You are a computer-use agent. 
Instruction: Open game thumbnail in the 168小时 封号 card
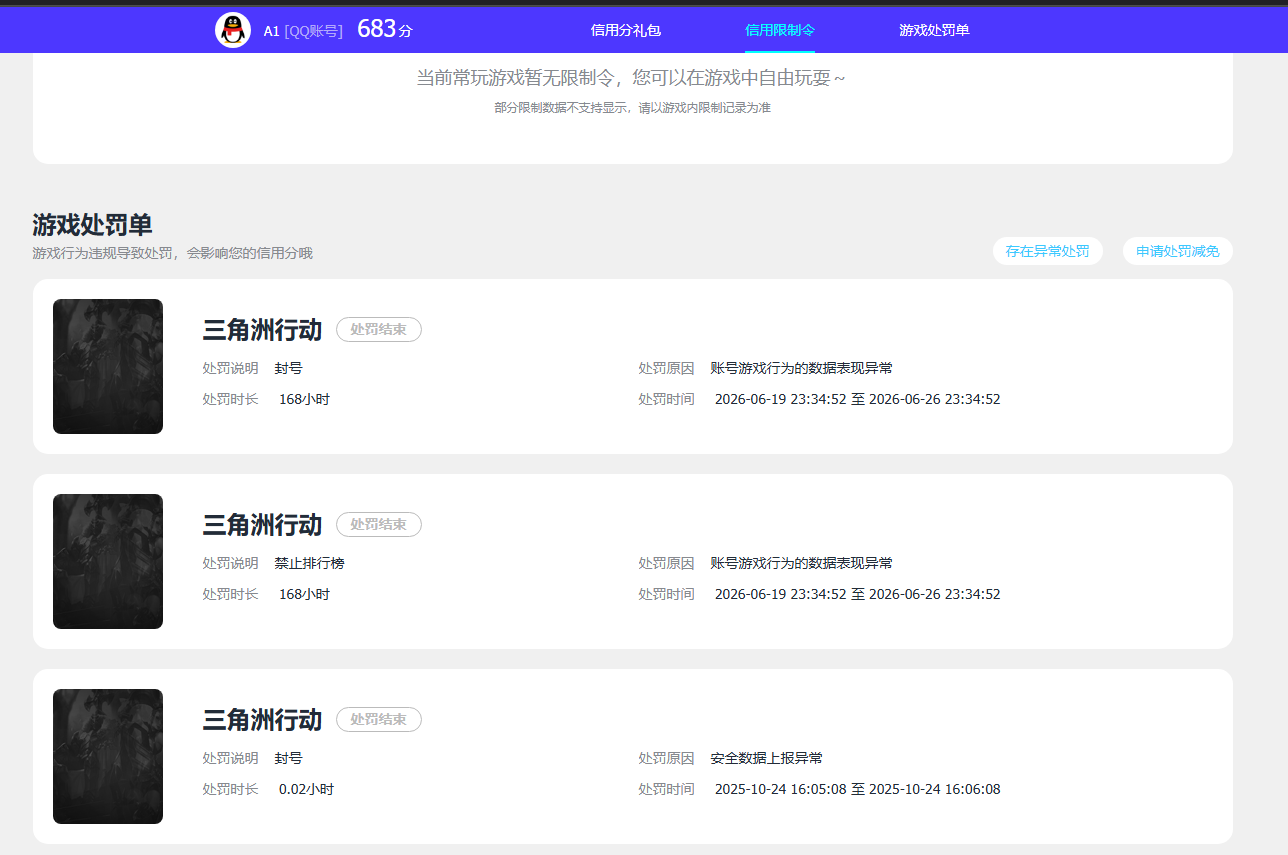(108, 366)
